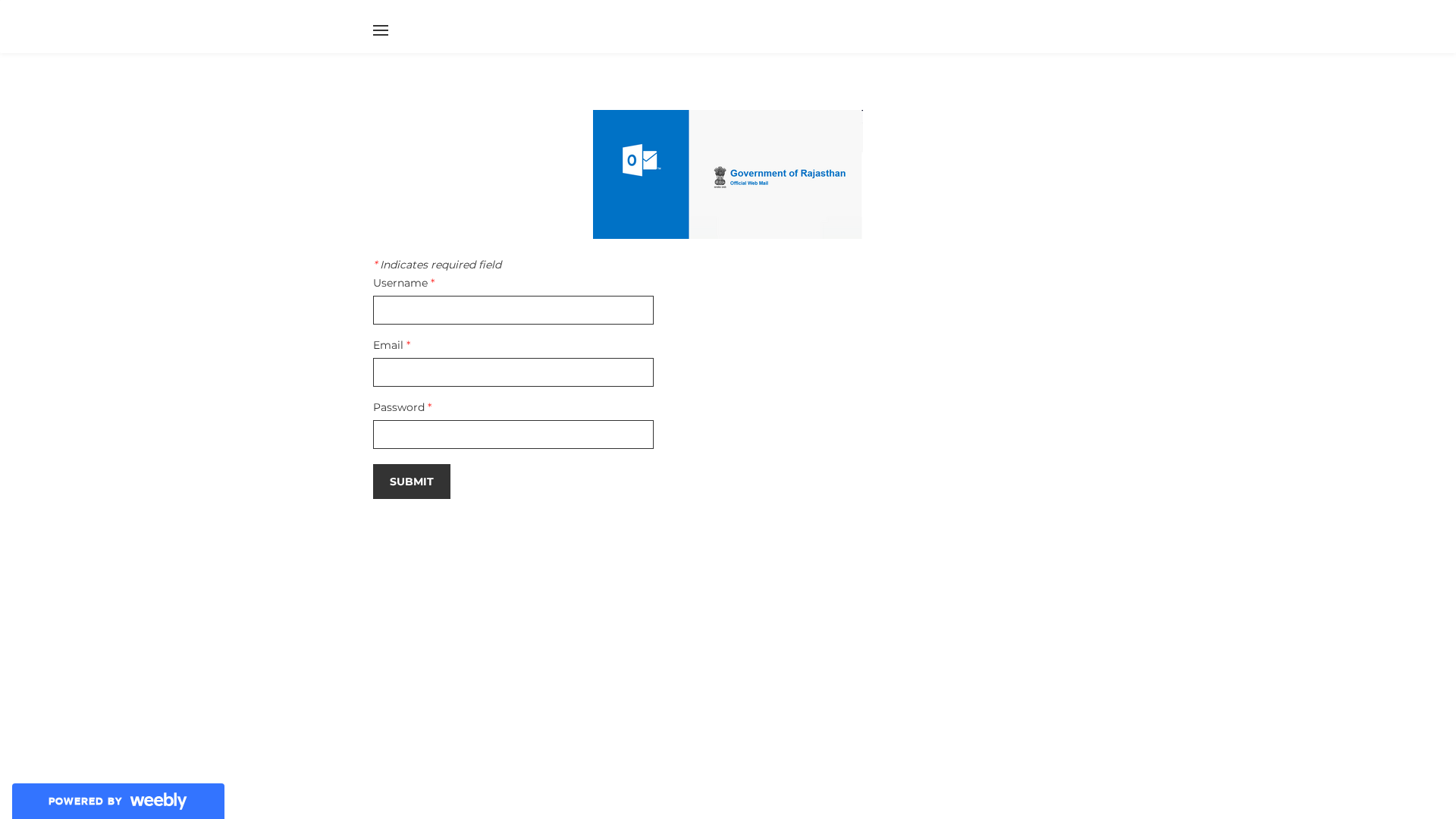This screenshot has width=1456, height=819.
Task: Click the Outlook logo icon
Action: coord(641,161)
